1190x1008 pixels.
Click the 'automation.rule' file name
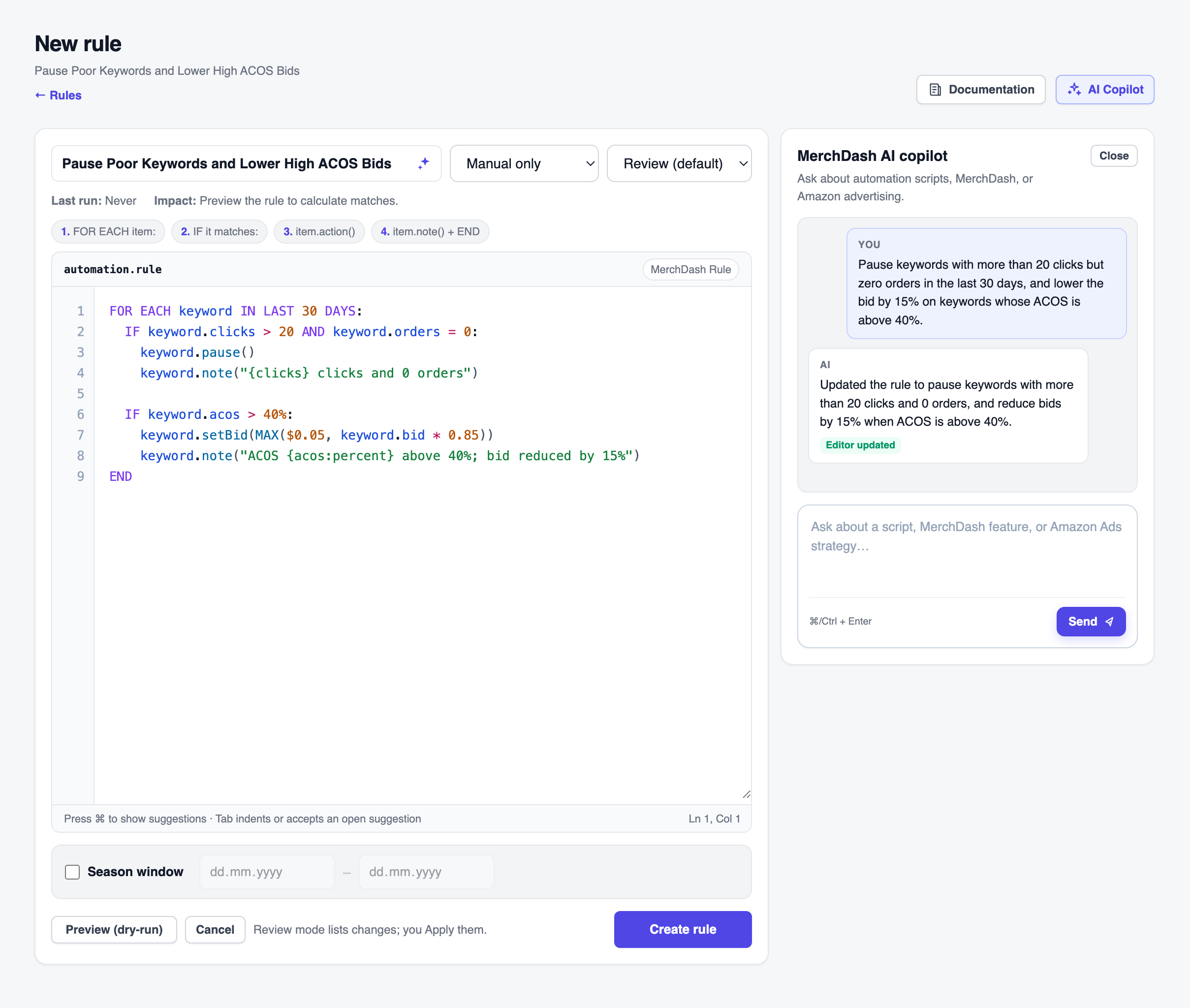tap(113, 269)
